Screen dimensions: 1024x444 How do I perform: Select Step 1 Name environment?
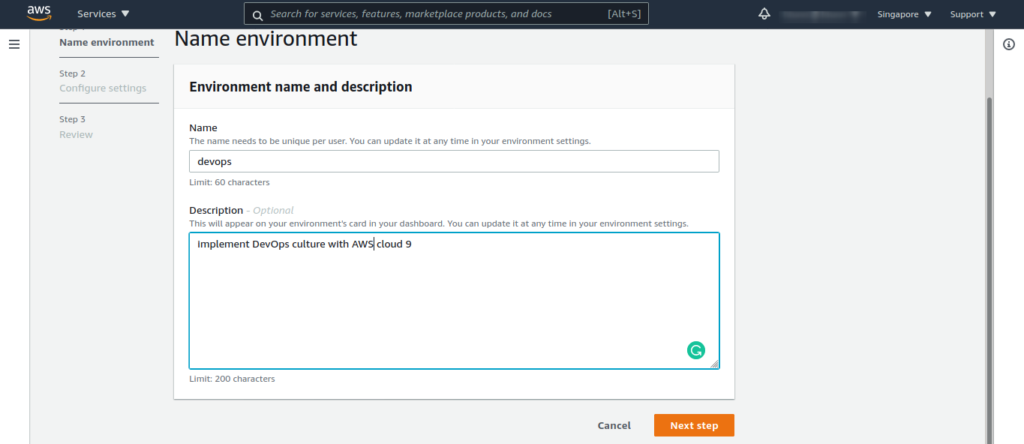tap(107, 42)
